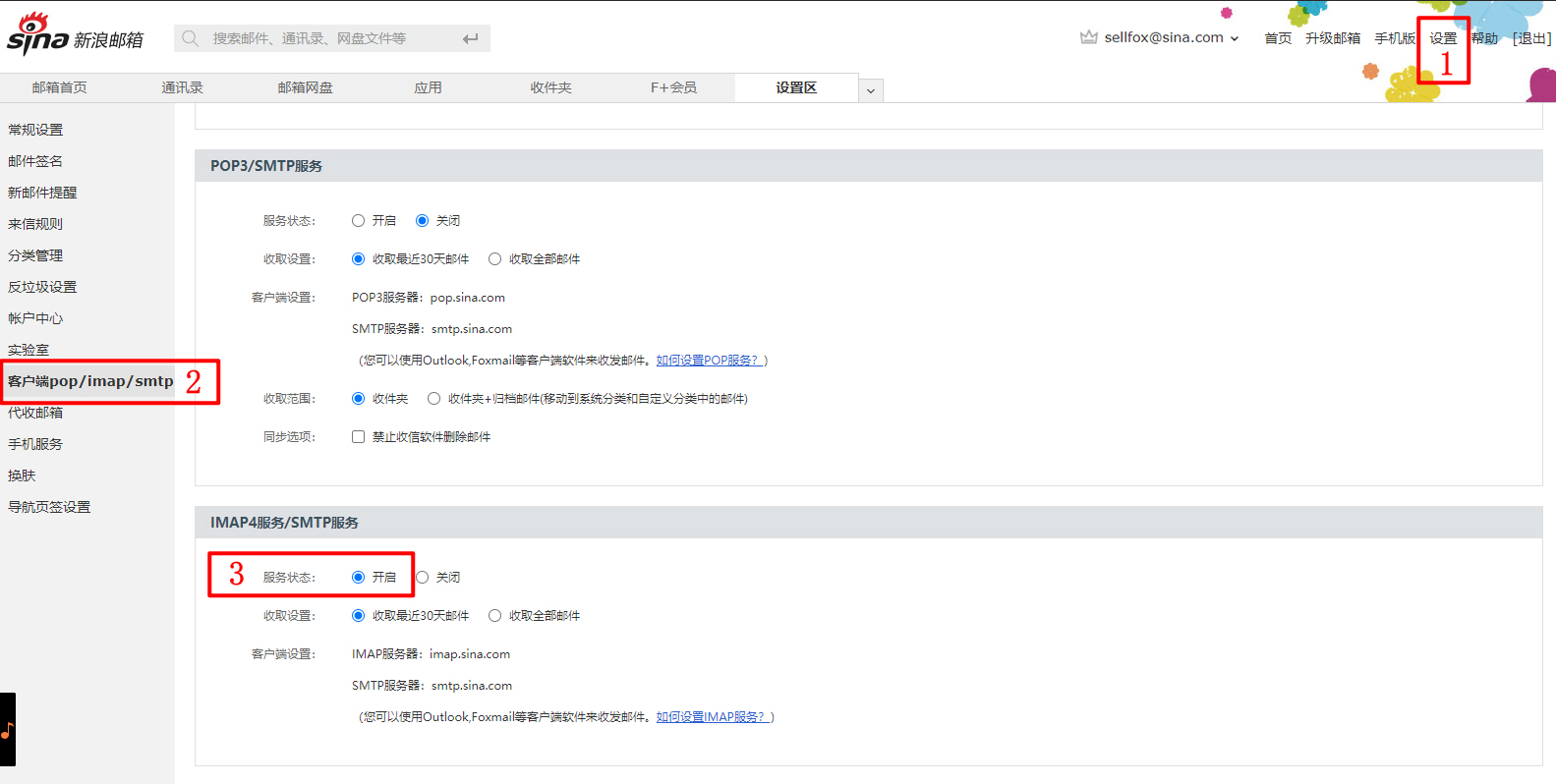Select 关闭 radio for IMAP4 service
Viewport: 1556px width, 784px height.
[x=422, y=578]
